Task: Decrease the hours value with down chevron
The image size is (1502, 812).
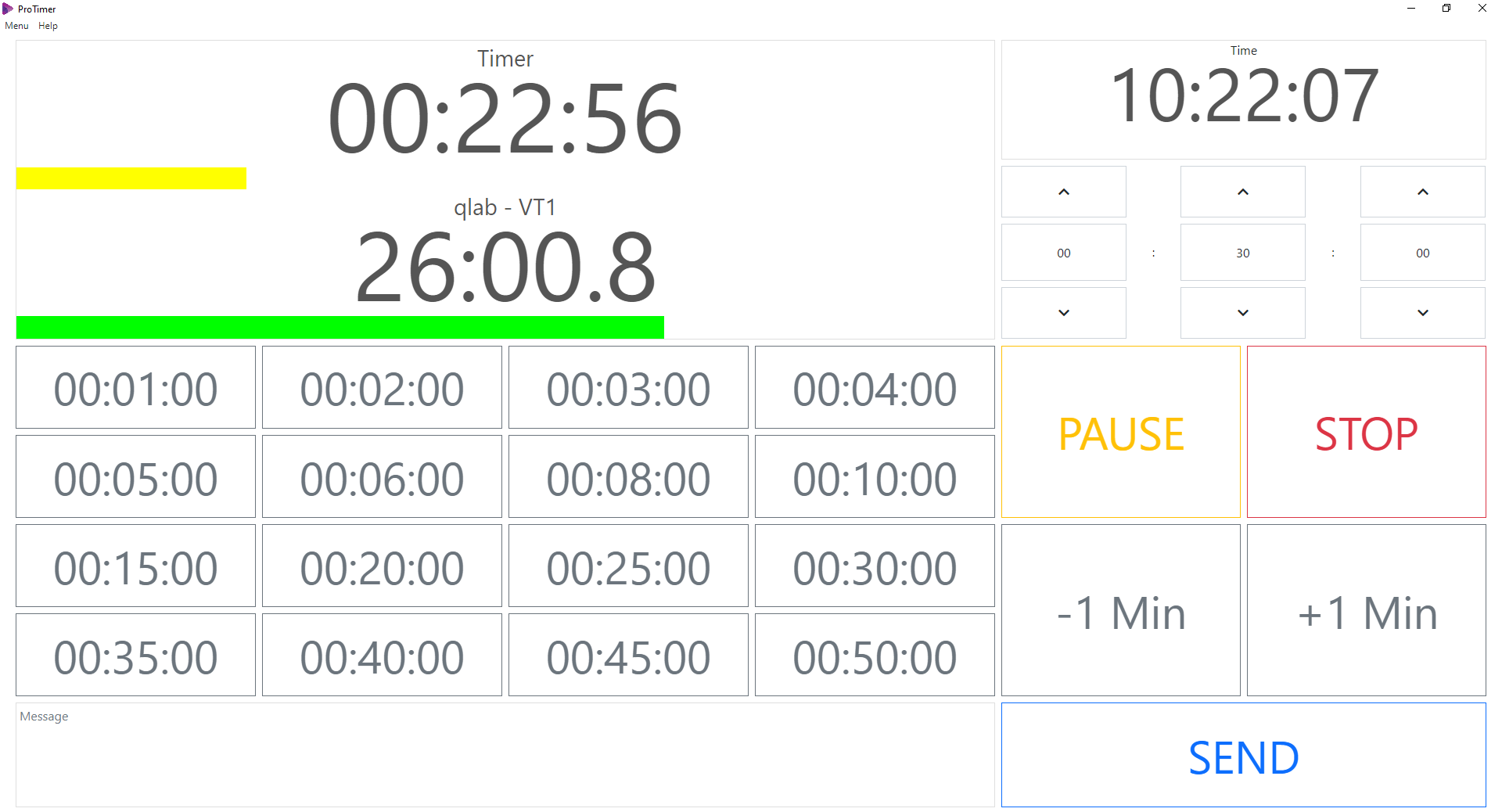Action: coord(1063,312)
